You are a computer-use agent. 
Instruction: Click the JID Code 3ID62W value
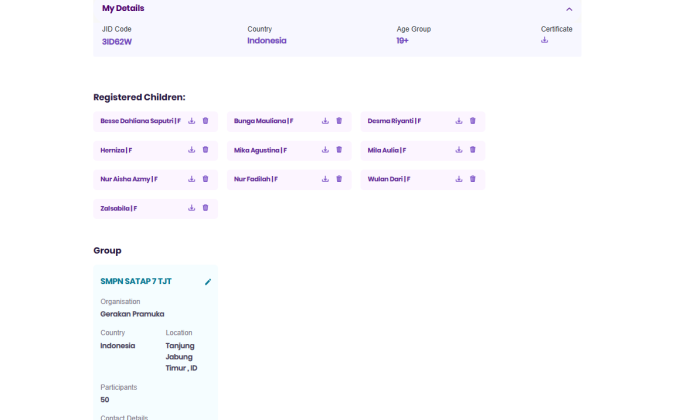click(x=117, y=41)
